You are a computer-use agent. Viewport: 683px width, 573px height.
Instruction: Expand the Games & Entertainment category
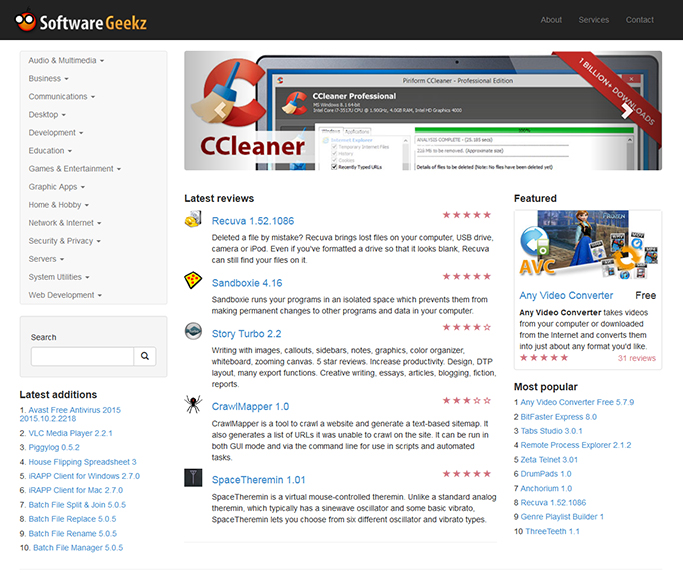(x=74, y=169)
